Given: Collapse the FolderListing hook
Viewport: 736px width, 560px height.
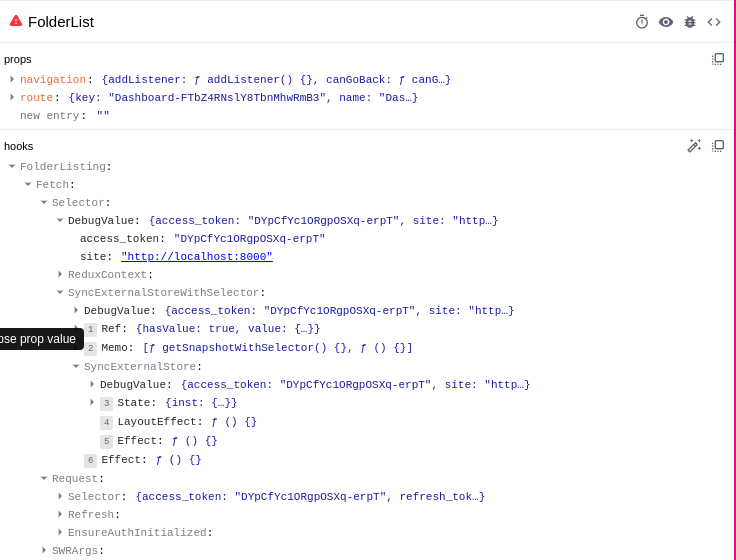Looking at the screenshot, I should tap(12, 166).
